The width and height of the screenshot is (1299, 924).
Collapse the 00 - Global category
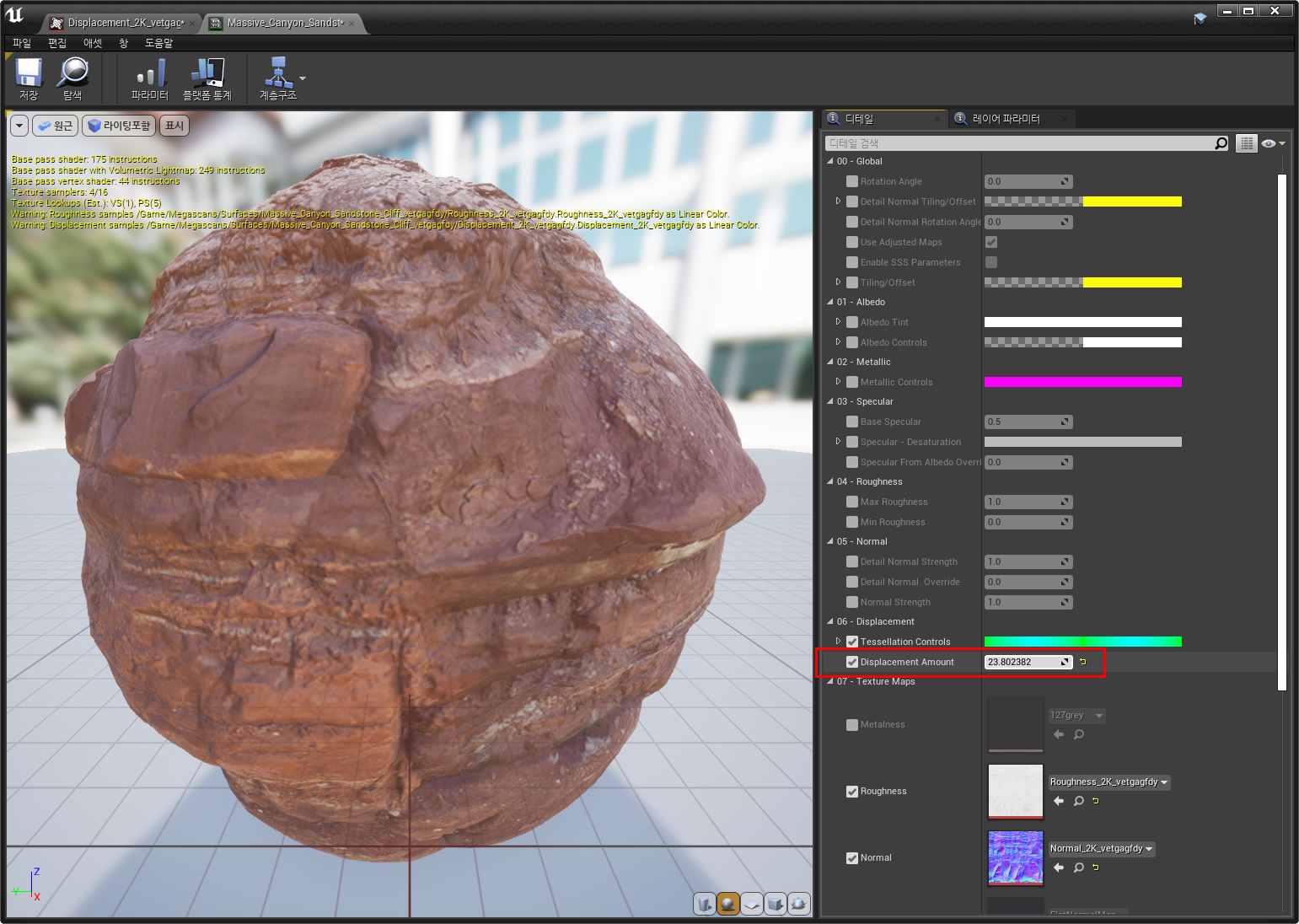[x=830, y=161]
